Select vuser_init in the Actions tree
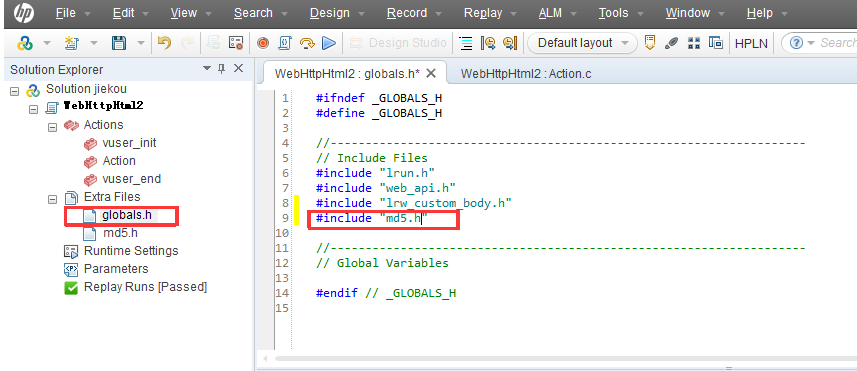Viewport: 857px width, 371px height. coord(129,143)
